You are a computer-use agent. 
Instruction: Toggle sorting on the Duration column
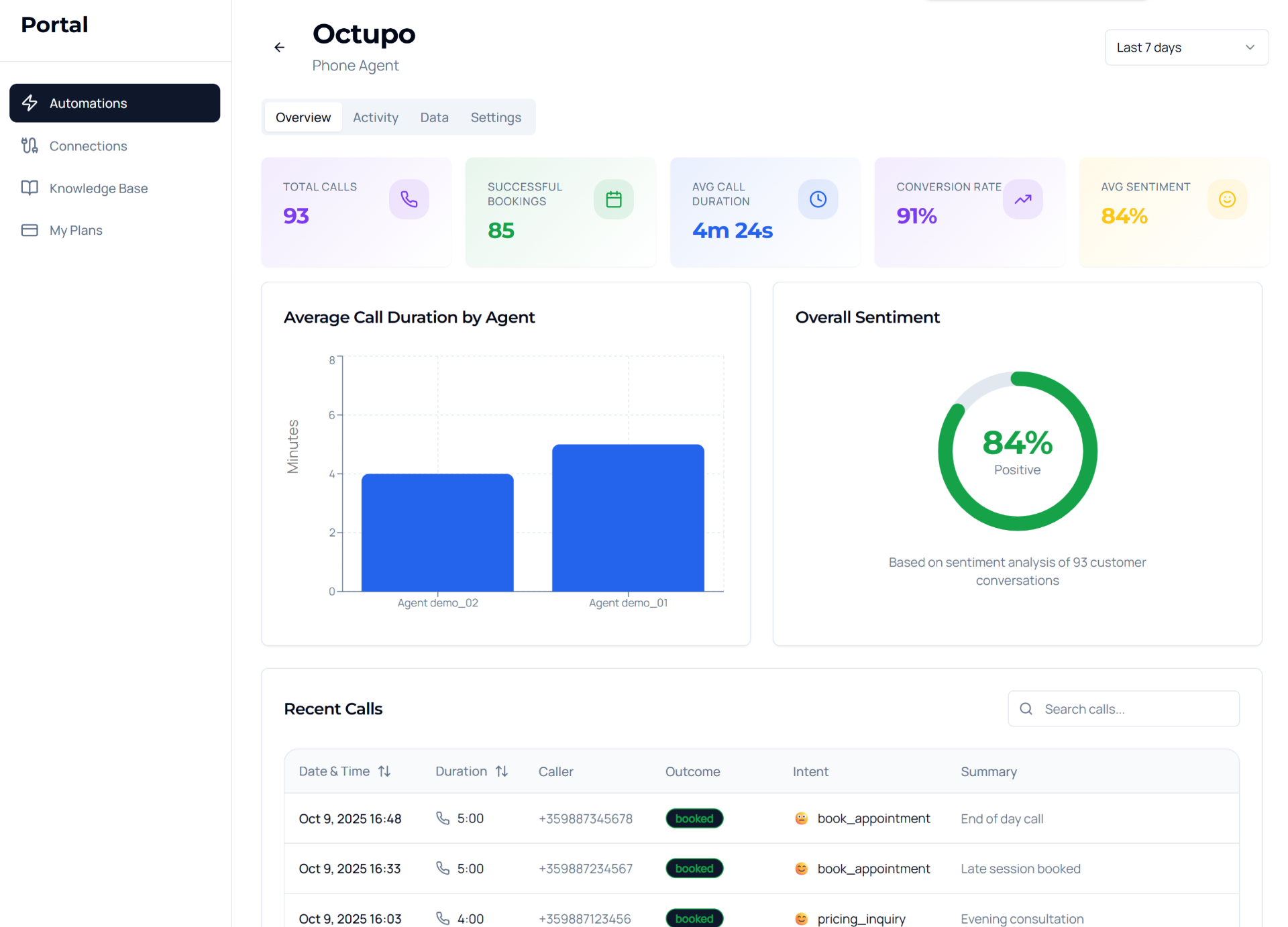pos(502,771)
